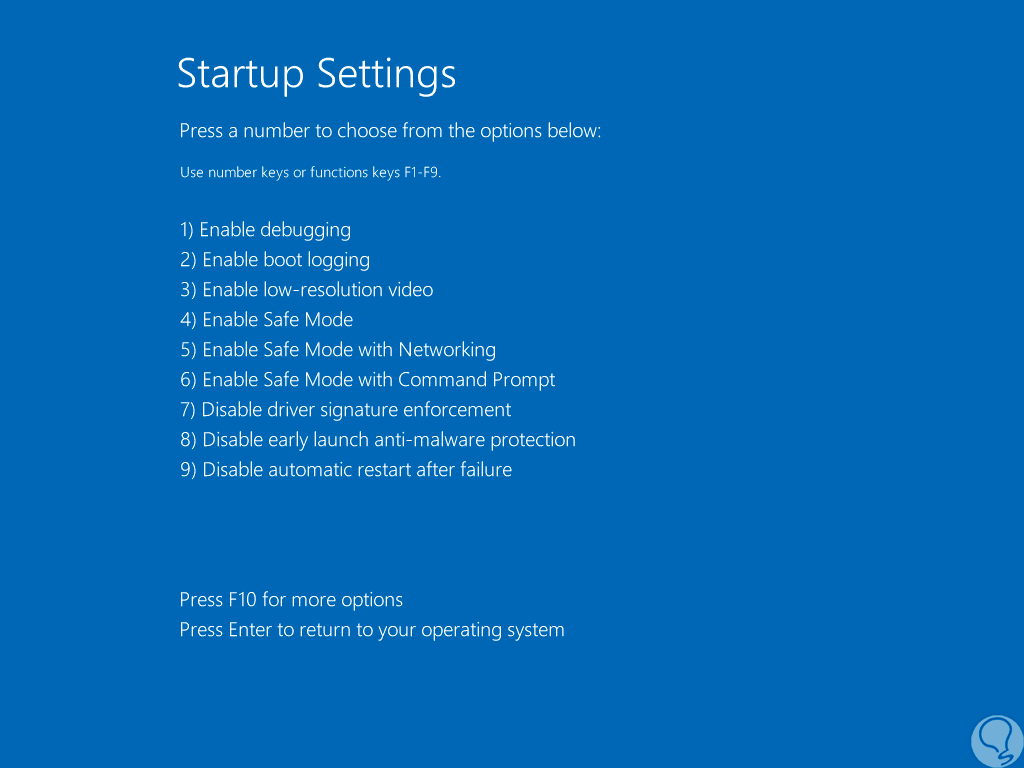The width and height of the screenshot is (1024, 768).
Task: Pick Enable low-resolution video option
Action: tap(307, 290)
